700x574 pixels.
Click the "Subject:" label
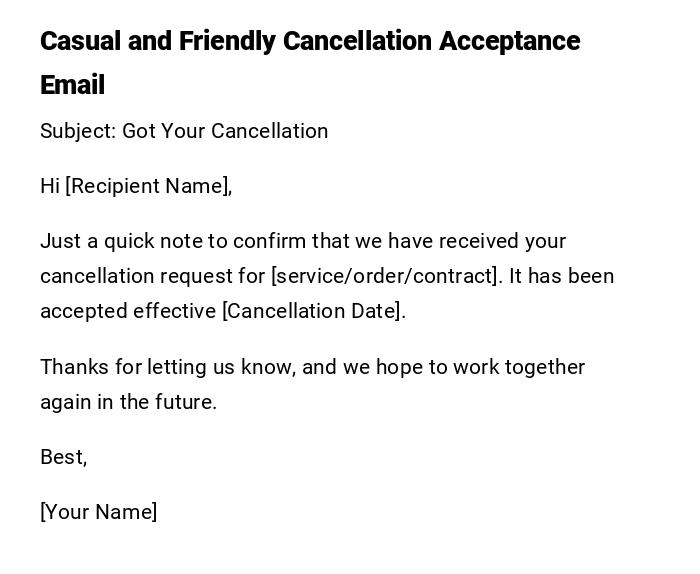[x=78, y=131]
